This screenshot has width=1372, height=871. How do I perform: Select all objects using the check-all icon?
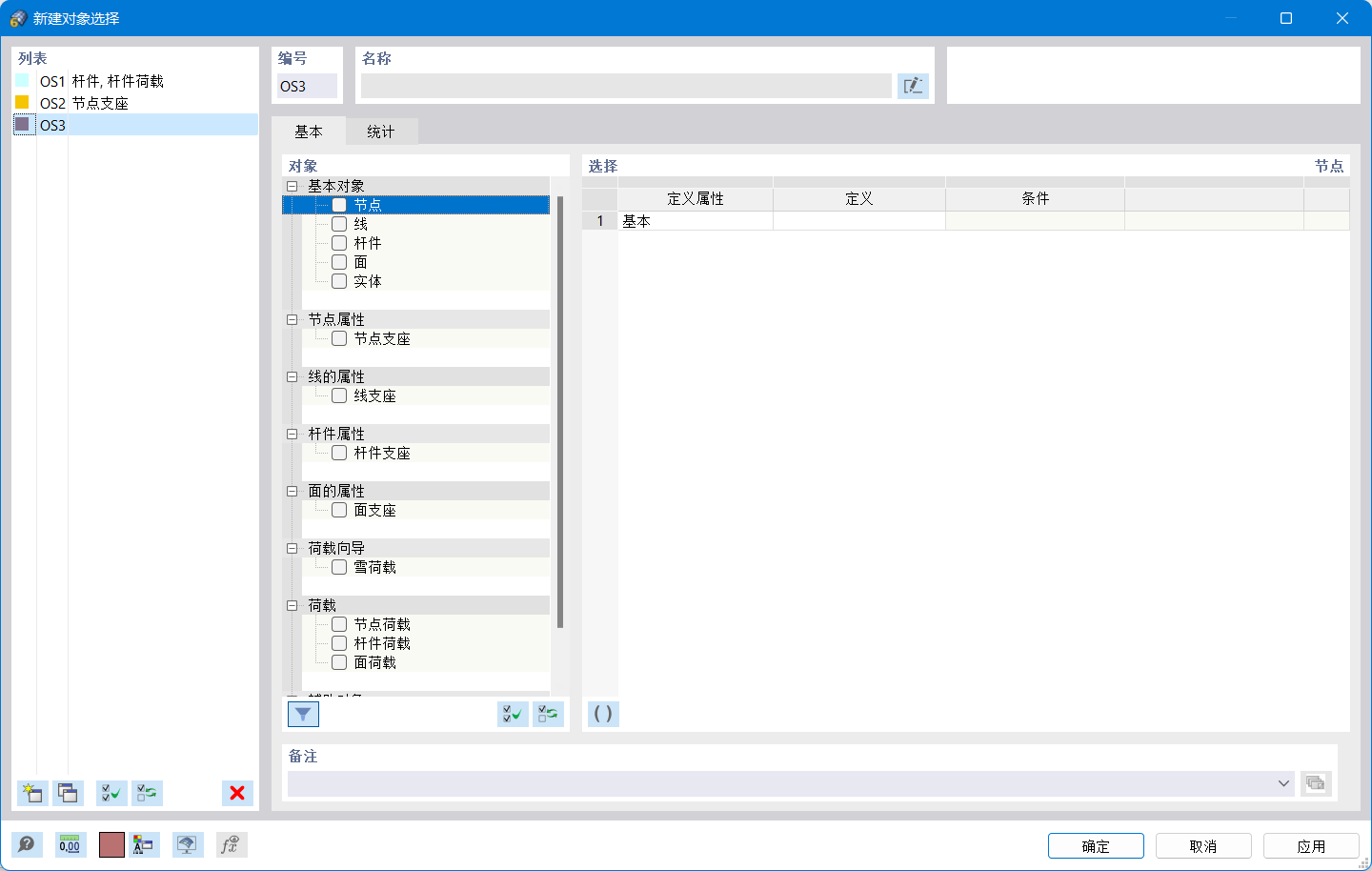click(x=512, y=714)
